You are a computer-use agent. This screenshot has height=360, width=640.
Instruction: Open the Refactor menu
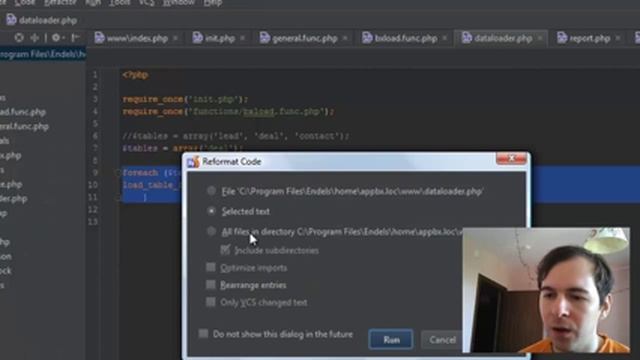point(60,3)
